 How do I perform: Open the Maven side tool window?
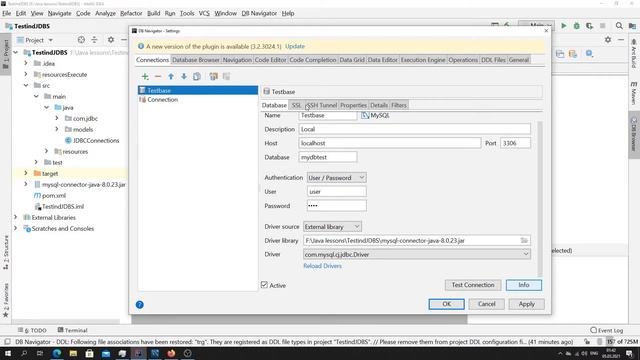[x=634, y=93]
